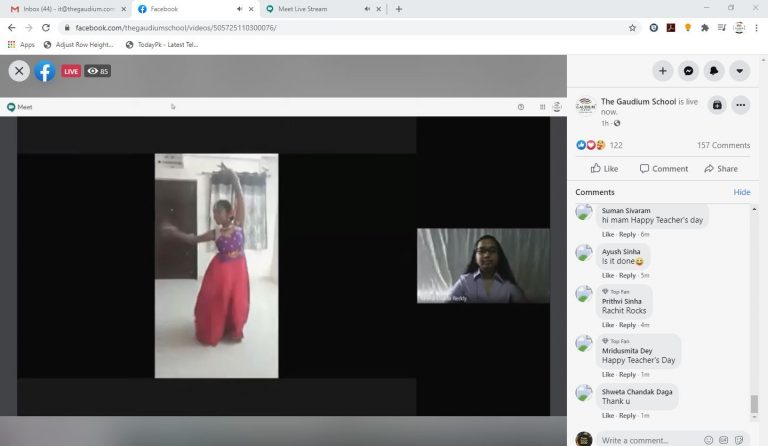
Task: Close the live video viewer
Action: [19, 71]
